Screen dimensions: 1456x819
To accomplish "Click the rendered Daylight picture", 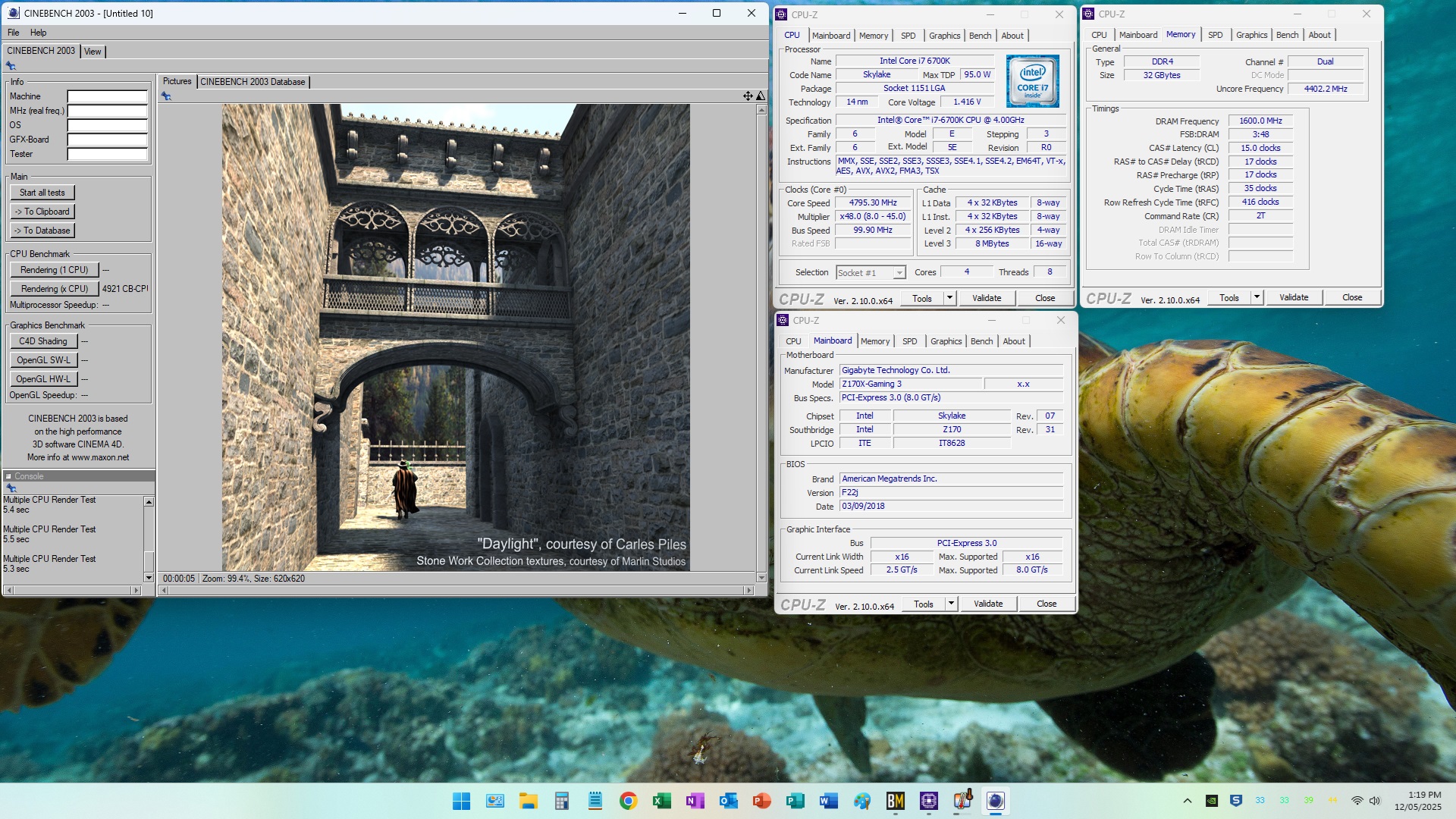I will tap(456, 337).
